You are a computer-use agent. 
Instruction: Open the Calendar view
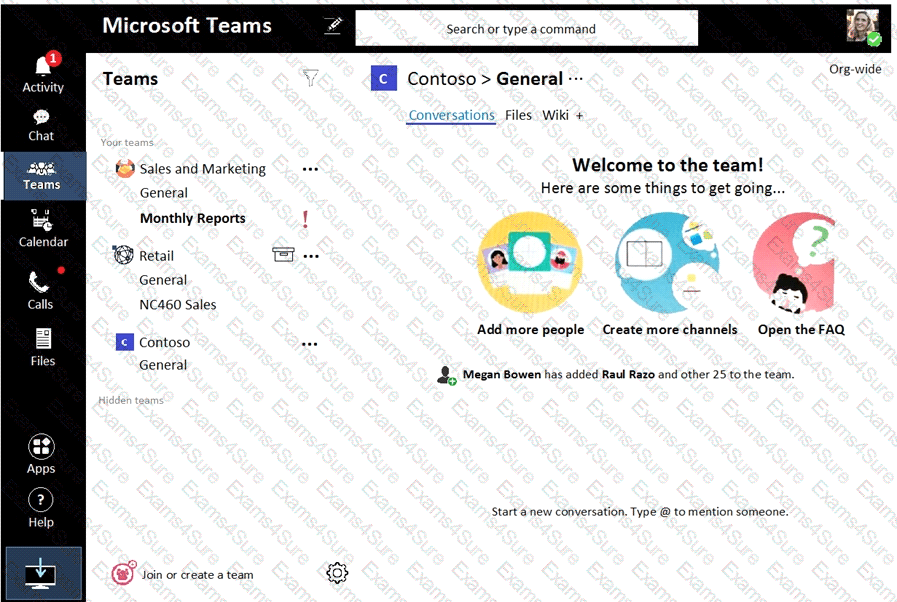click(x=43, y=228)
